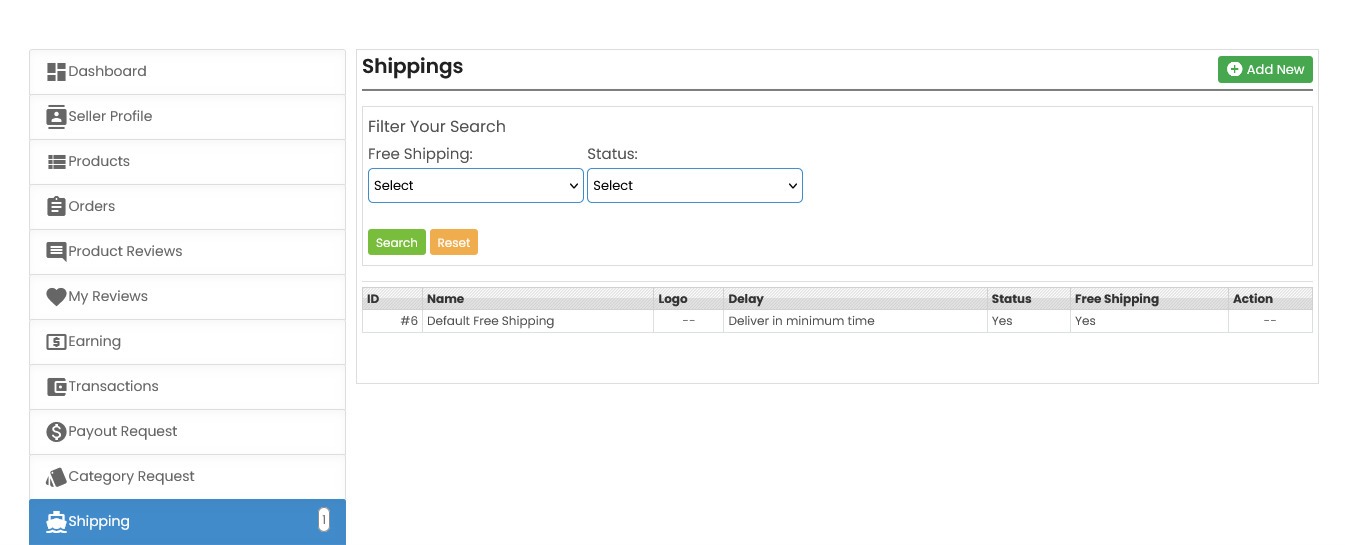The image size is (1345, 545).
Task: Click the Category Request tags icon
Action: [x=56, y=477]
